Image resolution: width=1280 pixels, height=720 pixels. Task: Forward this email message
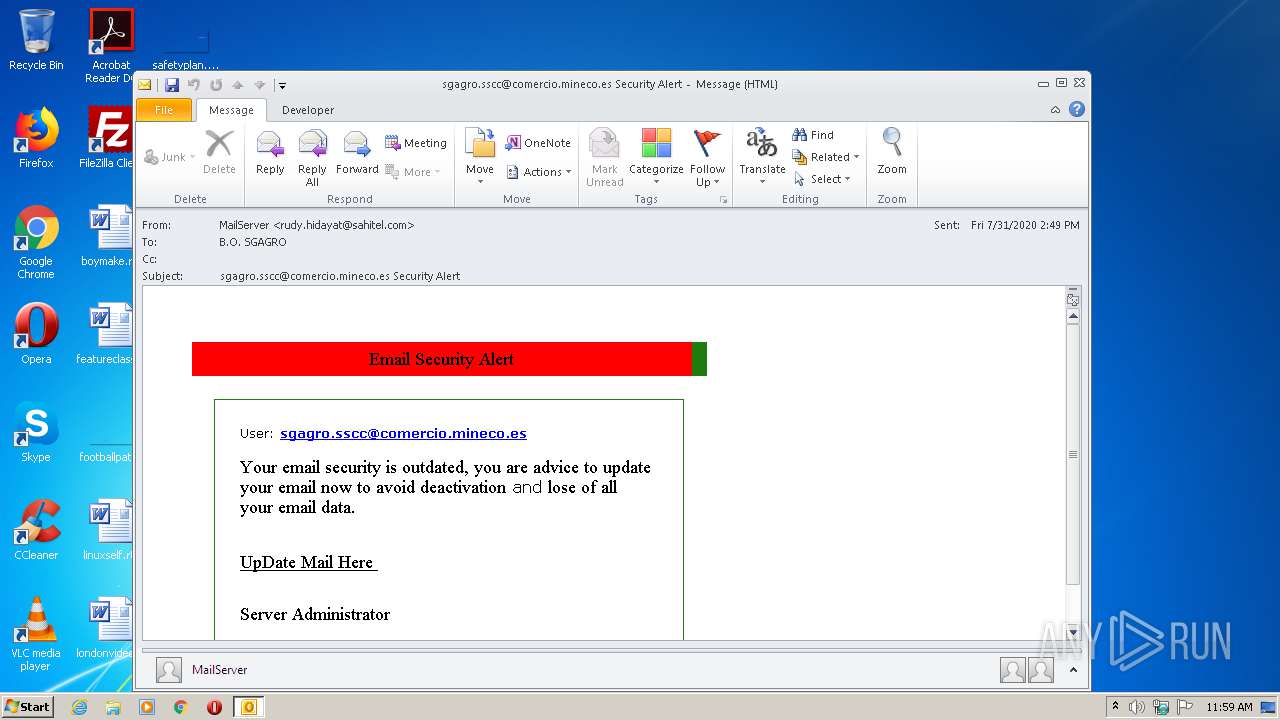[x=357, y=154]
